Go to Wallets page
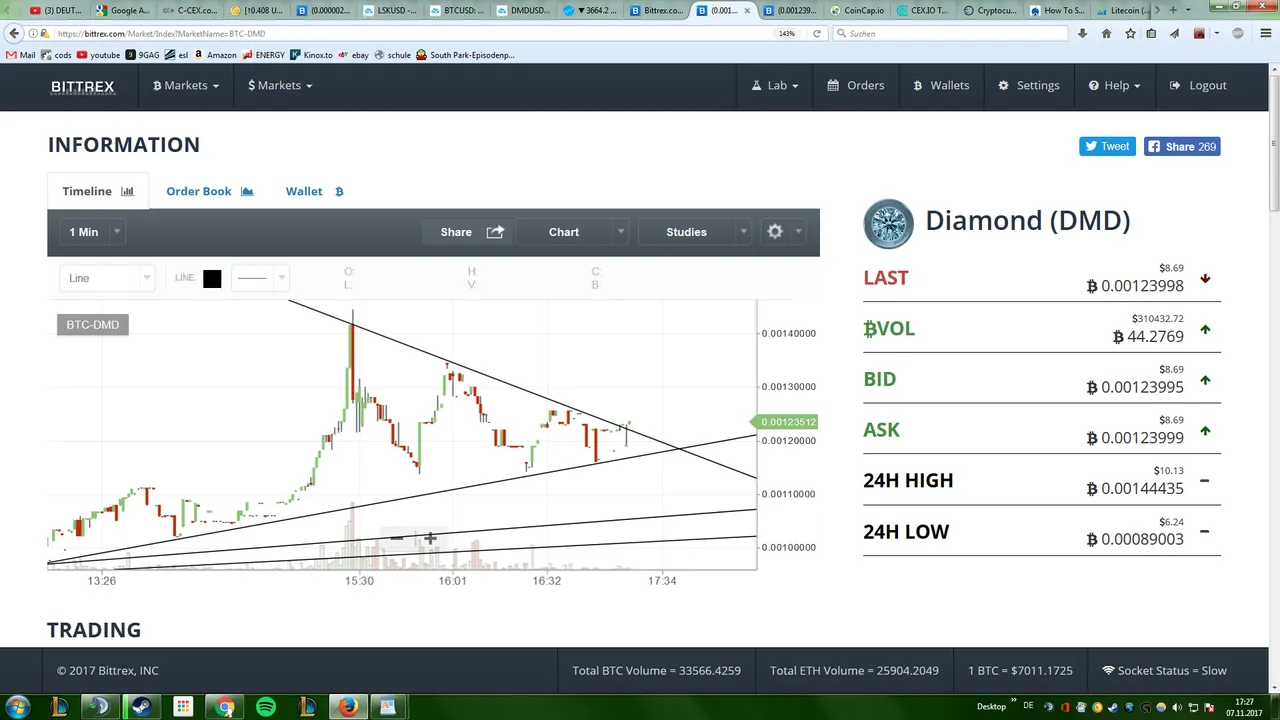 [941, 86]
